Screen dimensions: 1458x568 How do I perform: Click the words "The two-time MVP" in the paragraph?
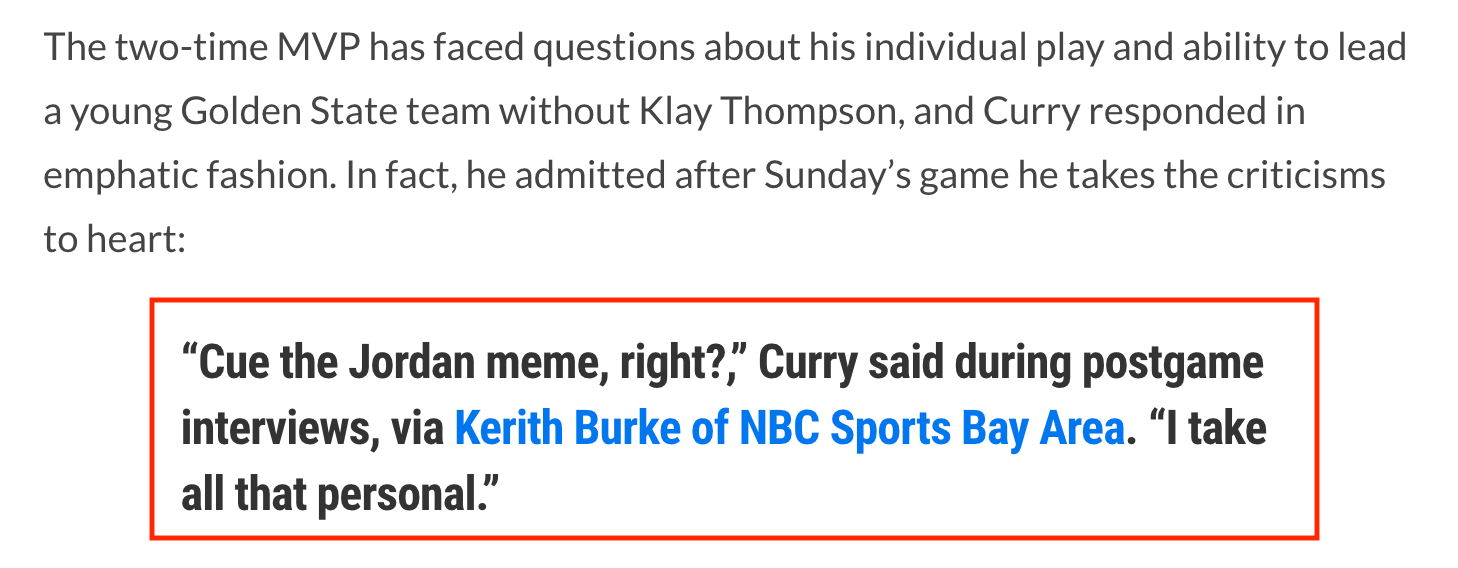pos(203,47)
